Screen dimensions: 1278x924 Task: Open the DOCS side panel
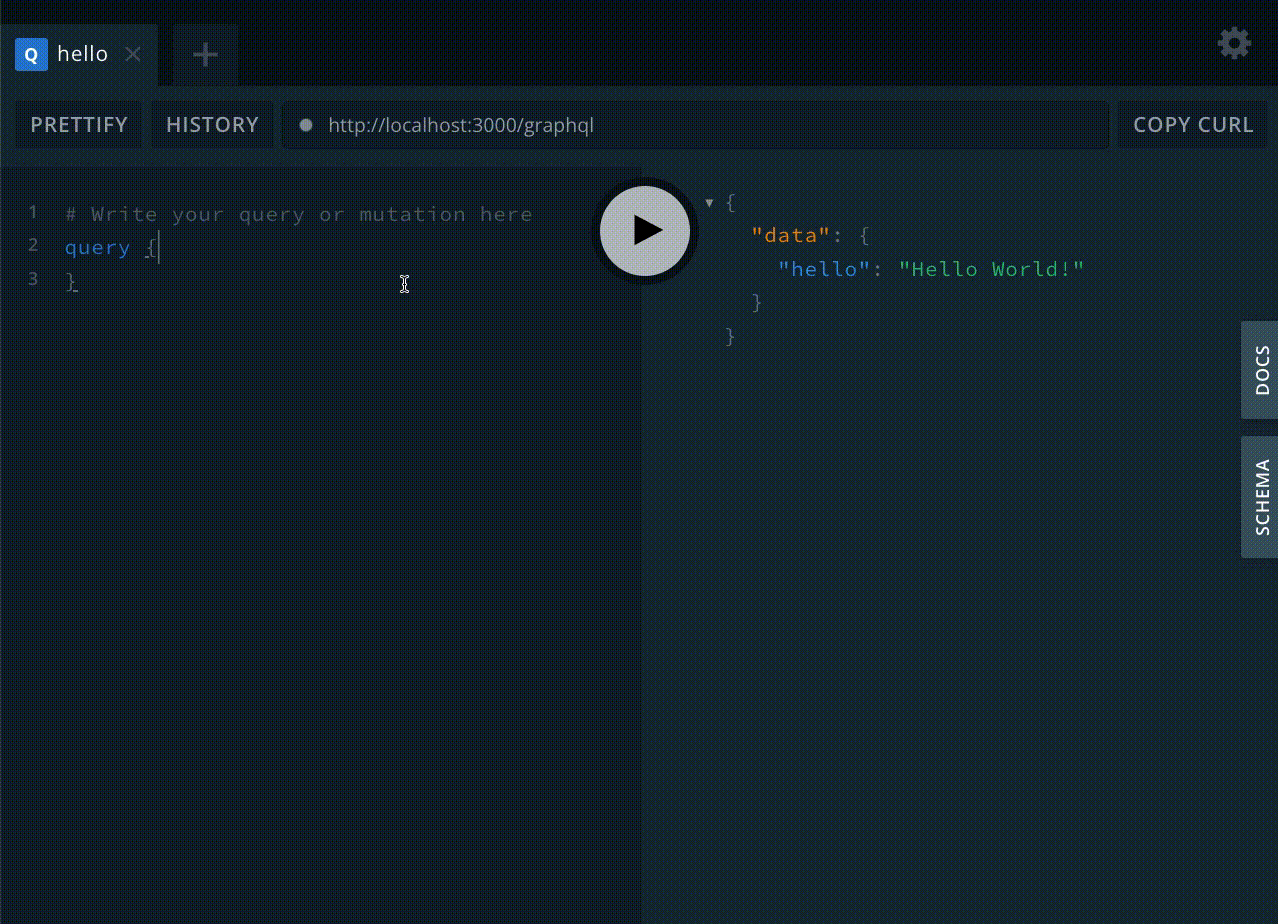tap(1260, 370)
